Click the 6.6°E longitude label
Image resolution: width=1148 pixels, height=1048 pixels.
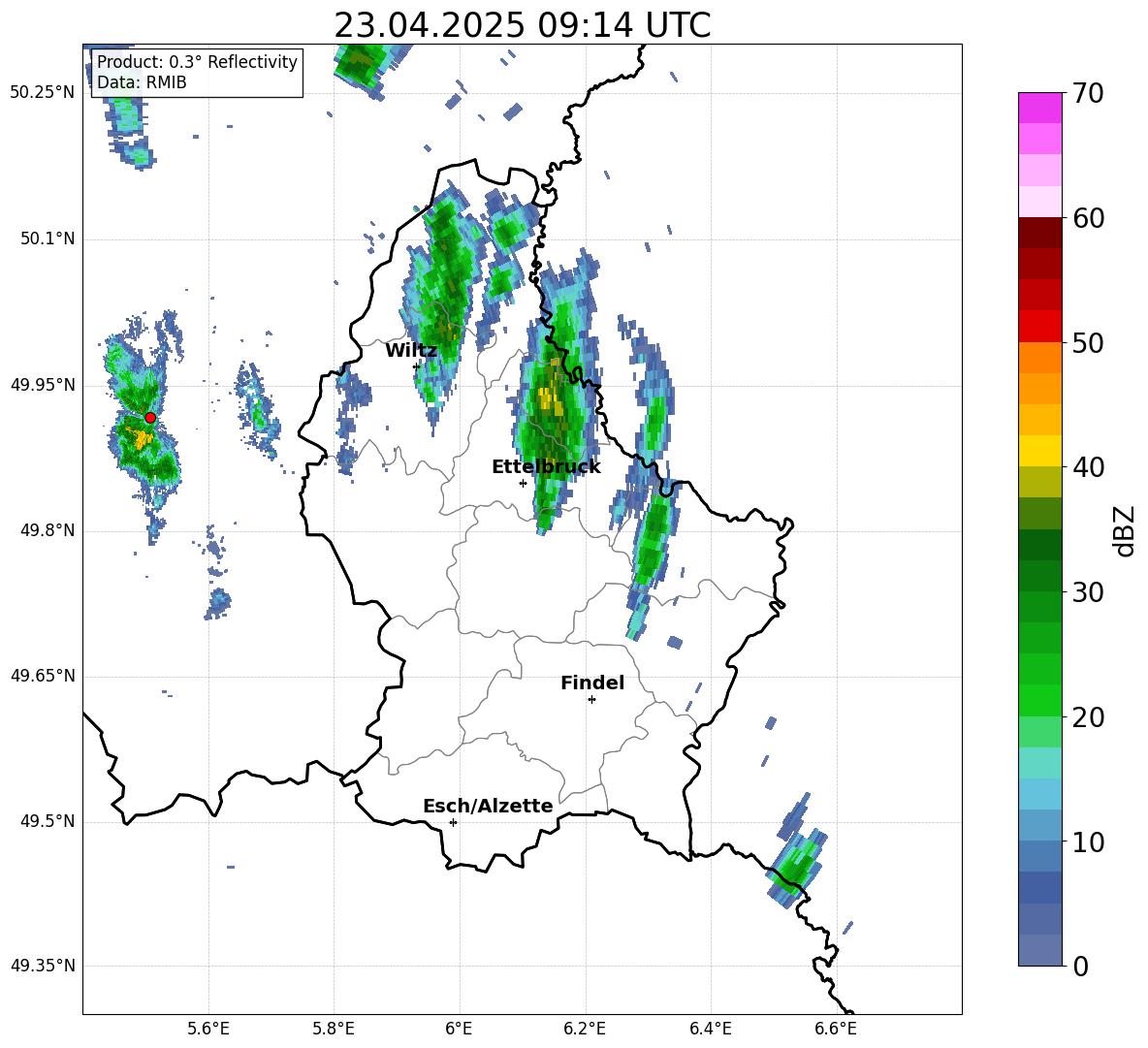(836, 1030)
